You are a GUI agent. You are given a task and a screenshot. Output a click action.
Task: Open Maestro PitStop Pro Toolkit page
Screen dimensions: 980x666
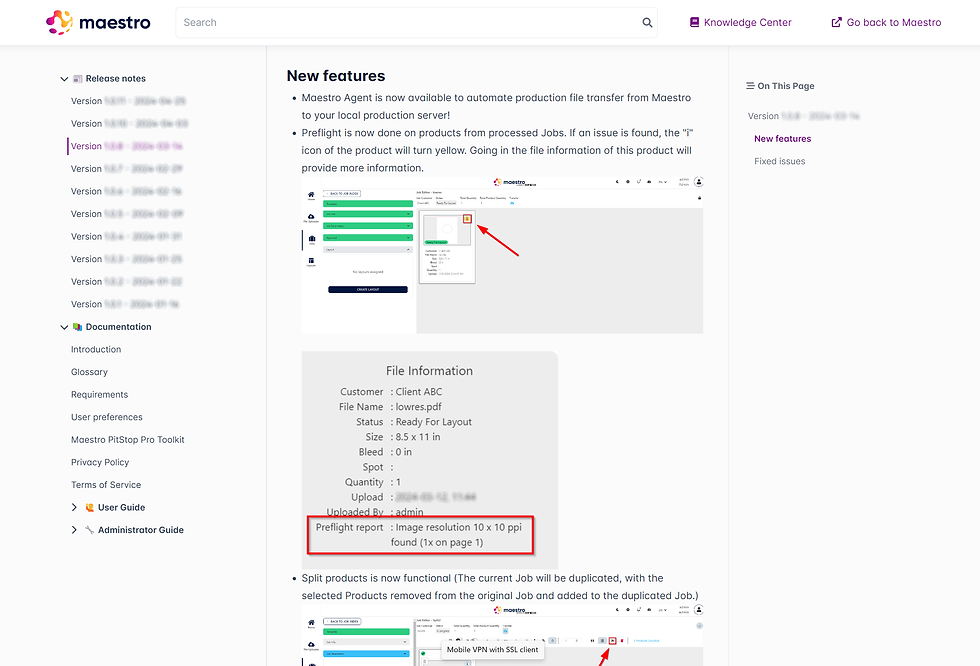(128, 439)
